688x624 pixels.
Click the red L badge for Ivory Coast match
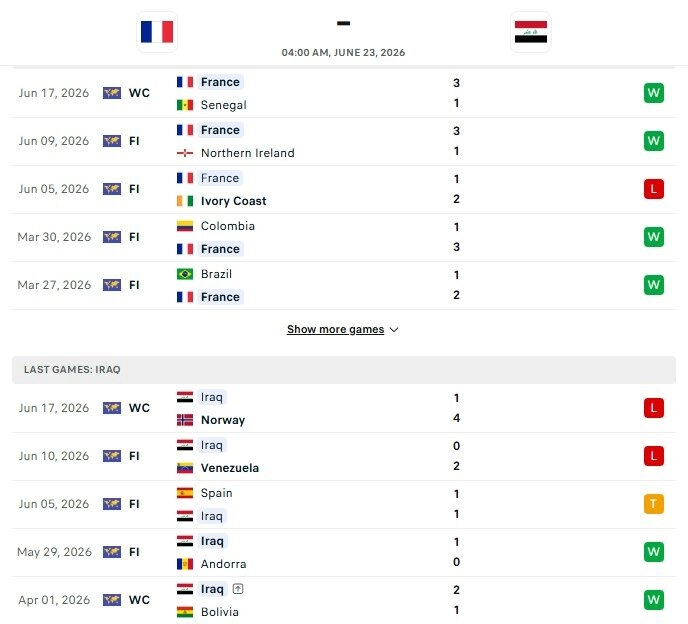click(653, 189)
